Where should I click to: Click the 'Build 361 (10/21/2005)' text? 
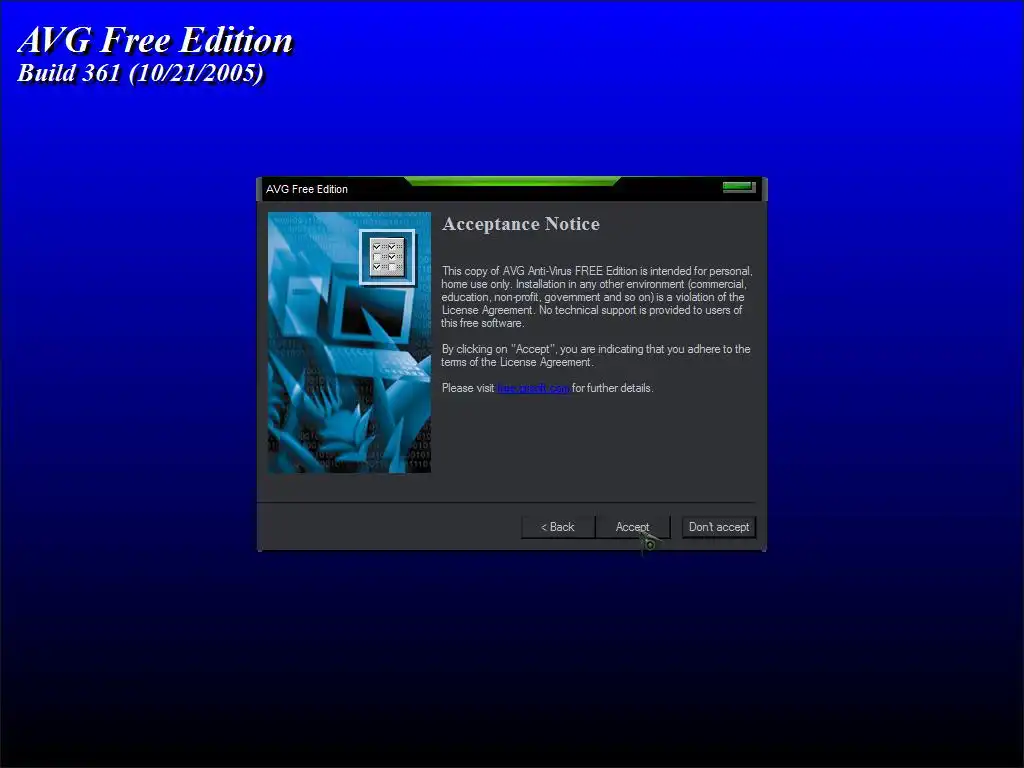coord(140,72)
